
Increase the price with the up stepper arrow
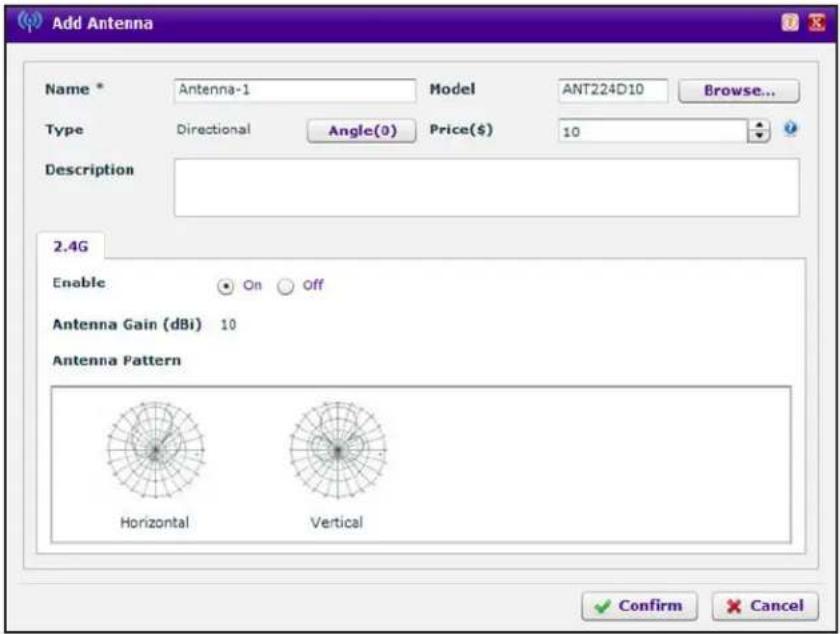[759, 125]
